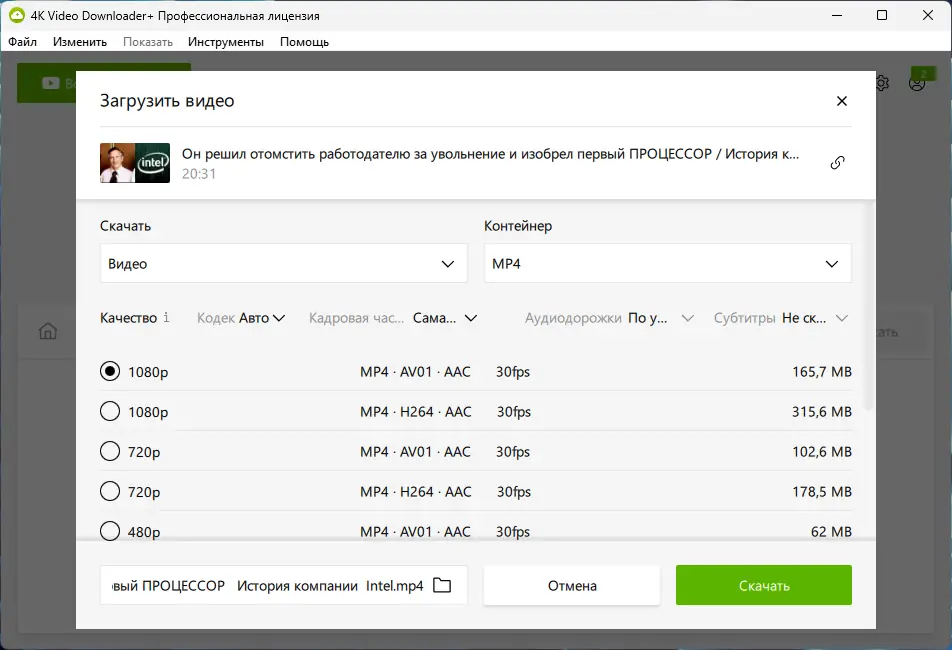The height and width of the screenshot is (650, 952).
Task: Click the output filename path field
Action: (284, 585)
